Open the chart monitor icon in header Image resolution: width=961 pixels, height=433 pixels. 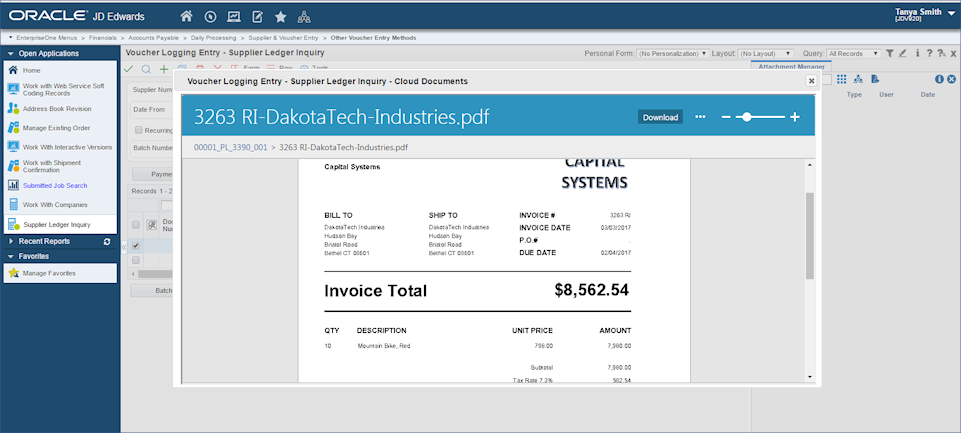coord(234,17)
